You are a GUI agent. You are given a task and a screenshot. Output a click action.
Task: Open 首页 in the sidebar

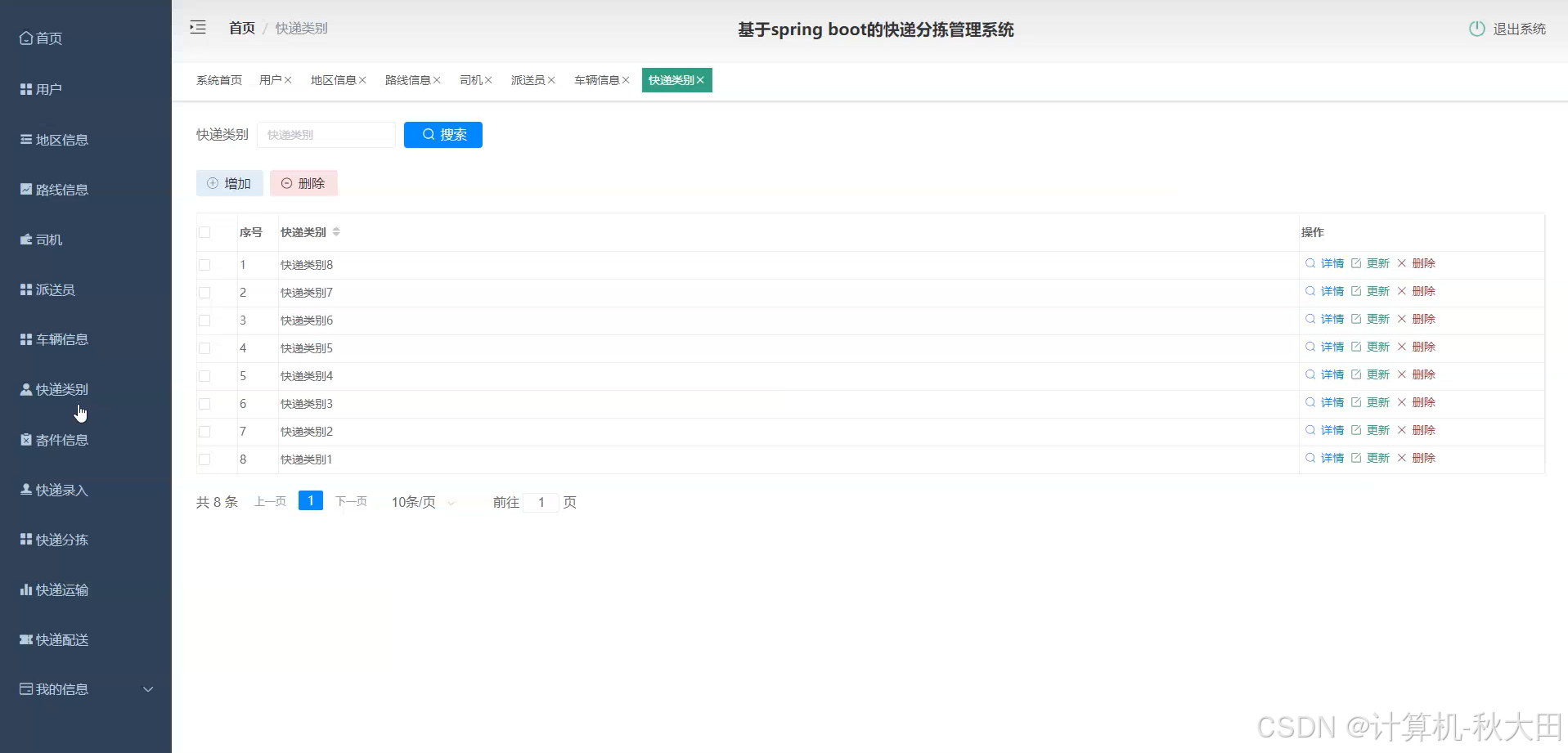tap(41, 38)
